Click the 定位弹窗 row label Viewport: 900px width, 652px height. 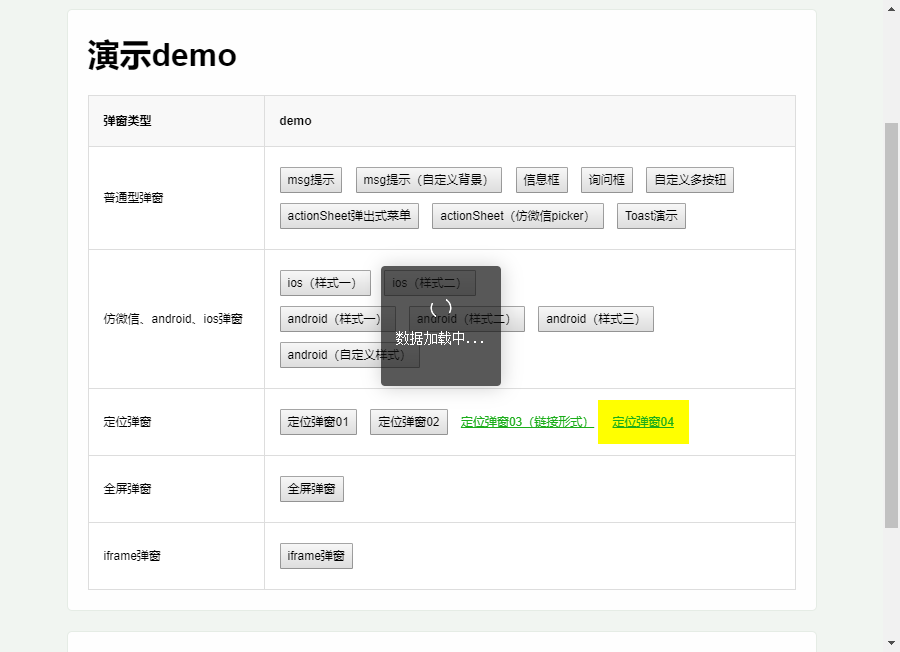[x=127, y=422]
